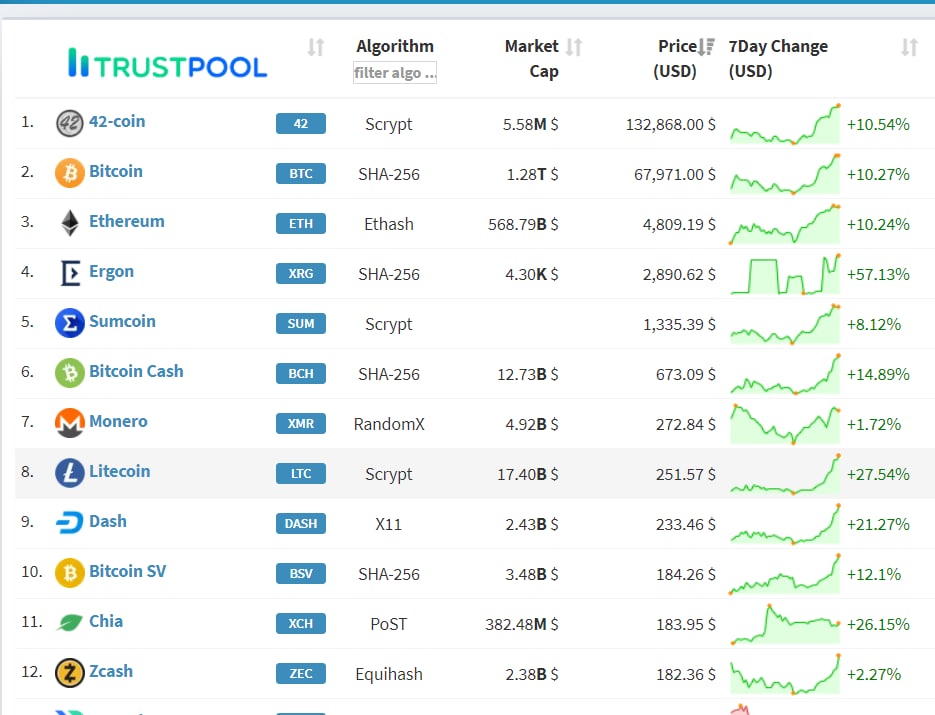The width and height of the screenshot is (935, 715).
Task: Click the Zcash logo icon
Action: (x=70, y=673)
